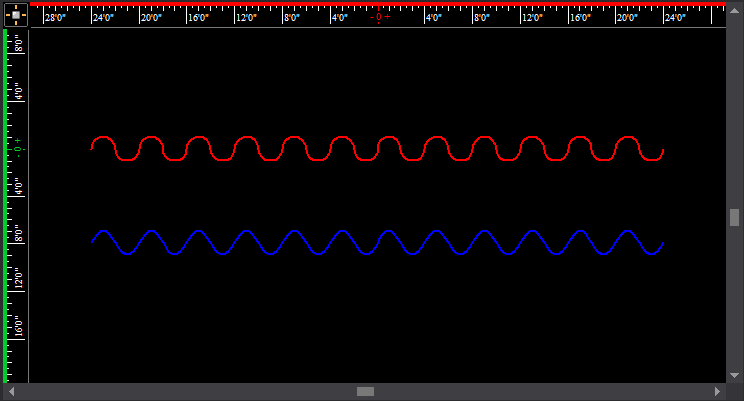Click vertical scrollbar track below the thumb

click(x=734, y=300)
